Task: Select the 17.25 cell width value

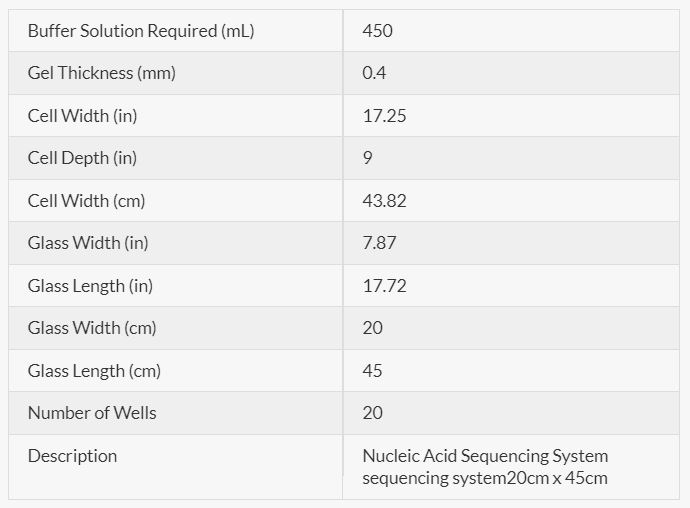Action: click(x=384, y=116)
